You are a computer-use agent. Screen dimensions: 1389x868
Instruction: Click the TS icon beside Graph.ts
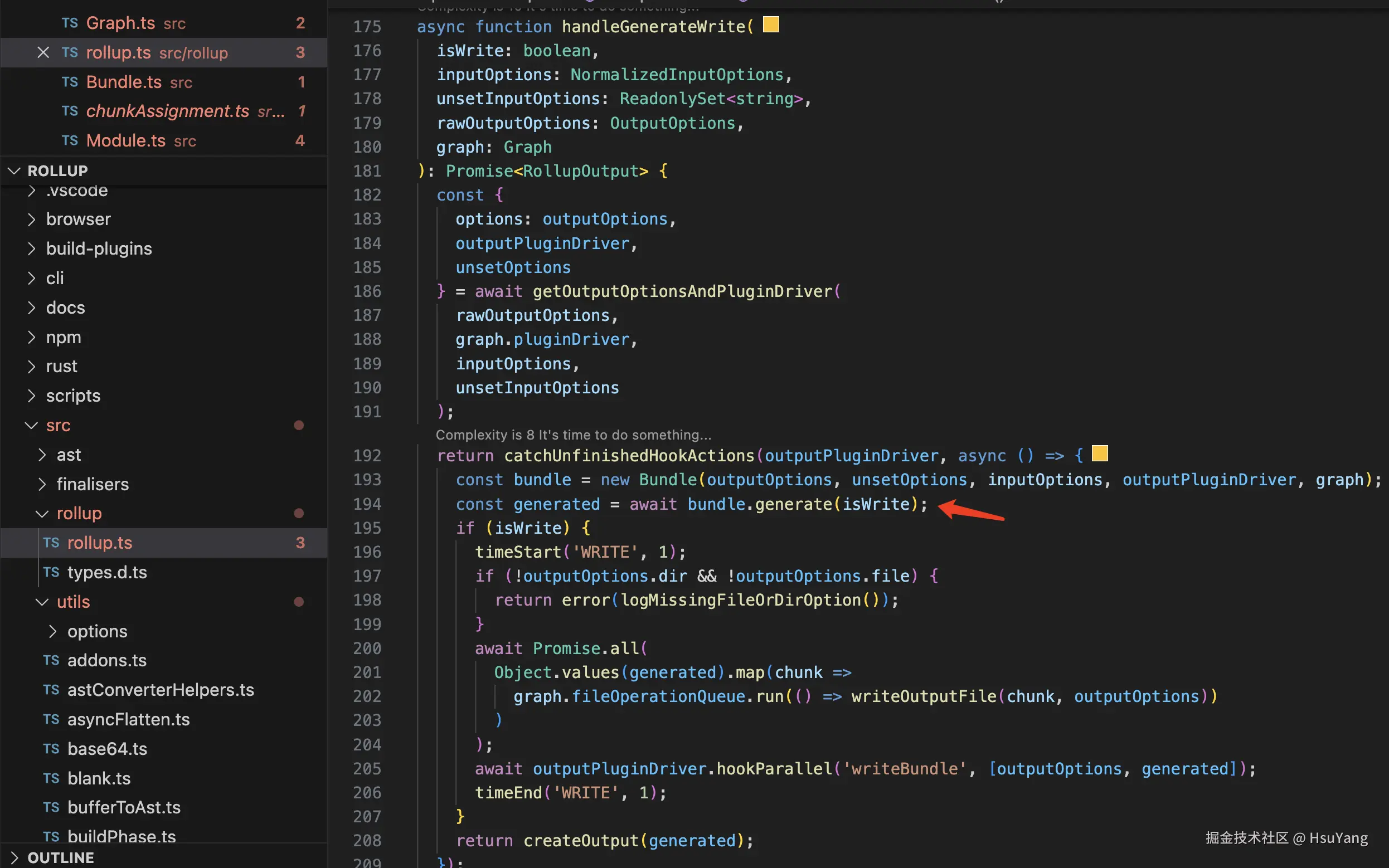tap(70, 23)
